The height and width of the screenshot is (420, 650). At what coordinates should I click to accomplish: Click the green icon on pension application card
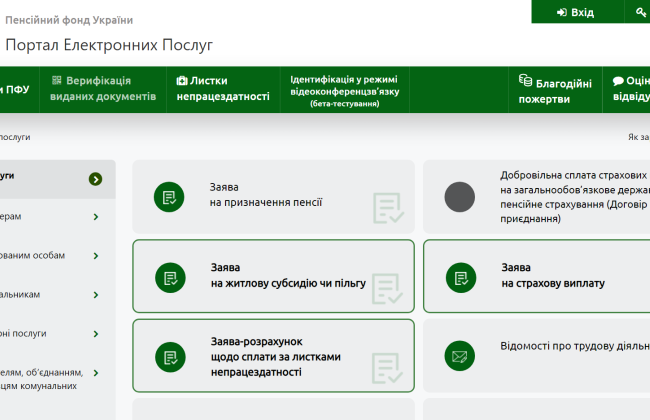point(169,196)
